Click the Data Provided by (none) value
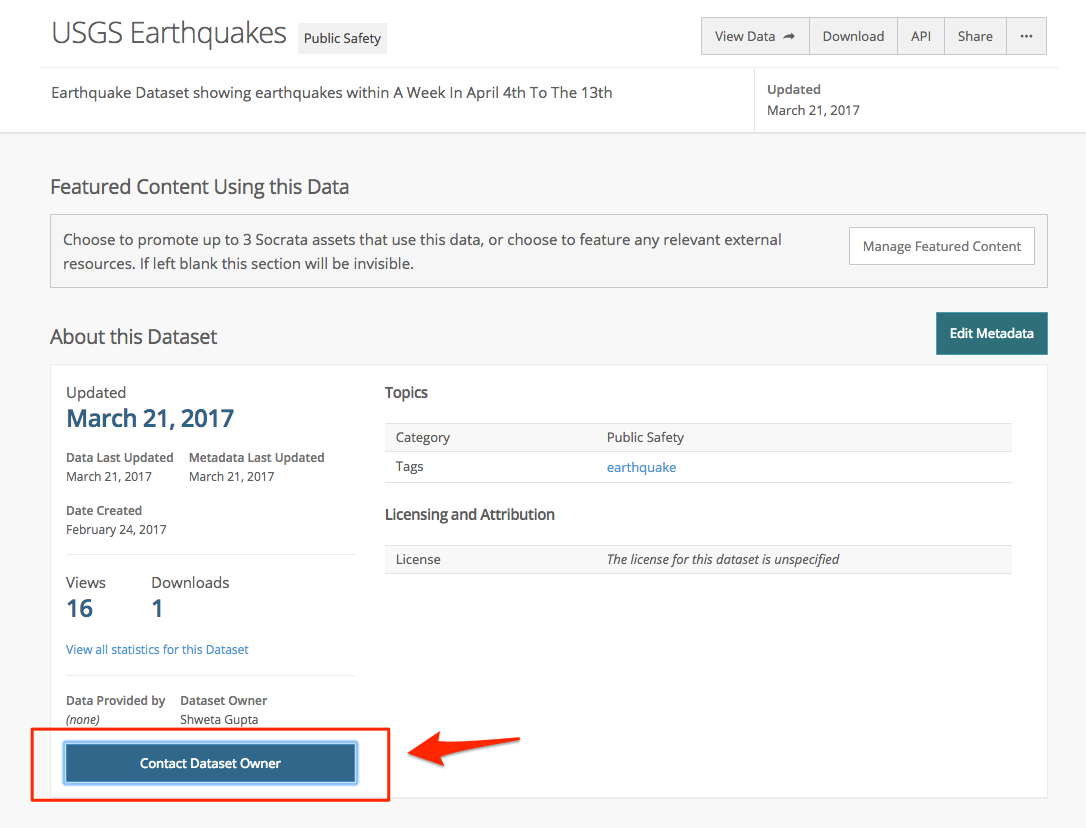This screenshot has width=1086, height=828. [82, 719]
